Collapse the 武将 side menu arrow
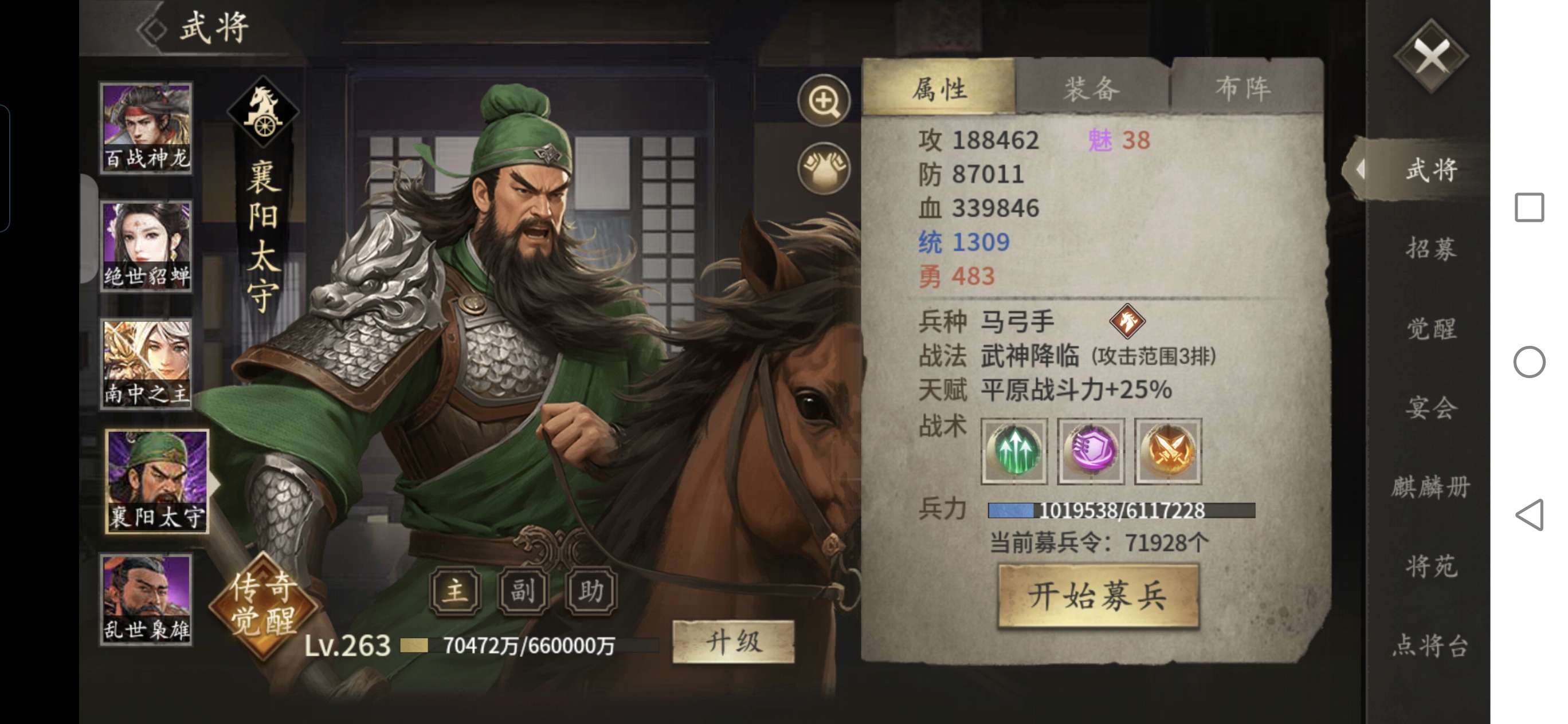The image size is (1568, 724). [1361, 169]
